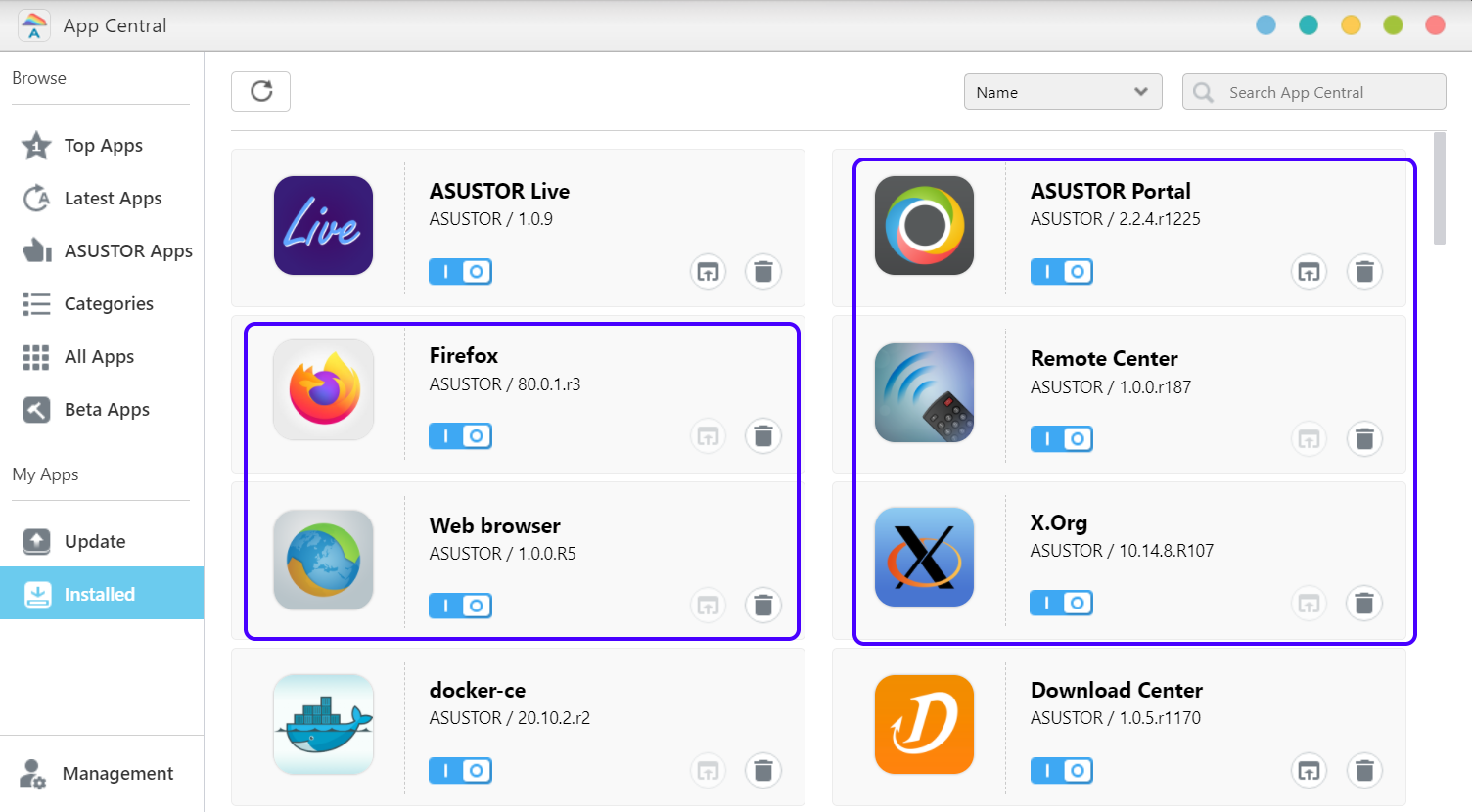Viewport: 1472px width, 812px height.
Task: Click the ASUSTOR Portal open-window icon
Action: (x=1310, y=271)
